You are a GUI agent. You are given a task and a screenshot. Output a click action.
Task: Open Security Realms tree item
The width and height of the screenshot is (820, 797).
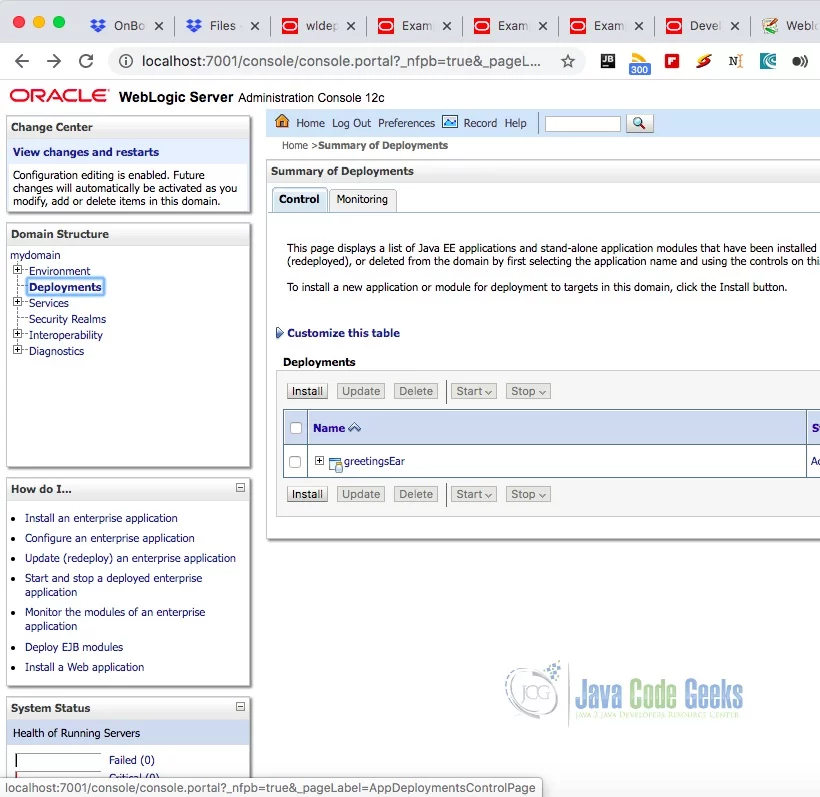[67, 319]
